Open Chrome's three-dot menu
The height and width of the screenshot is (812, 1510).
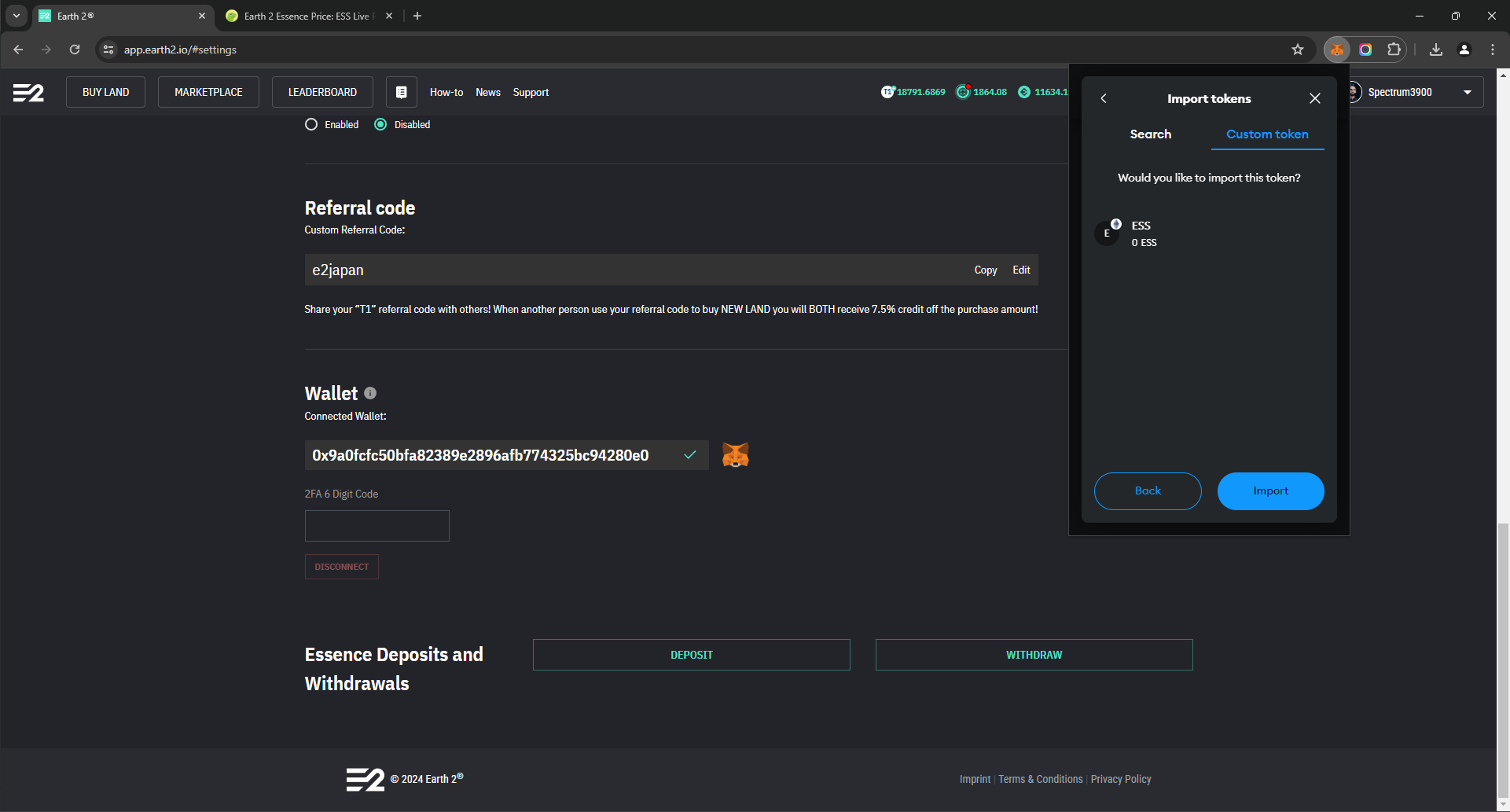click(x=1492, y=50)
